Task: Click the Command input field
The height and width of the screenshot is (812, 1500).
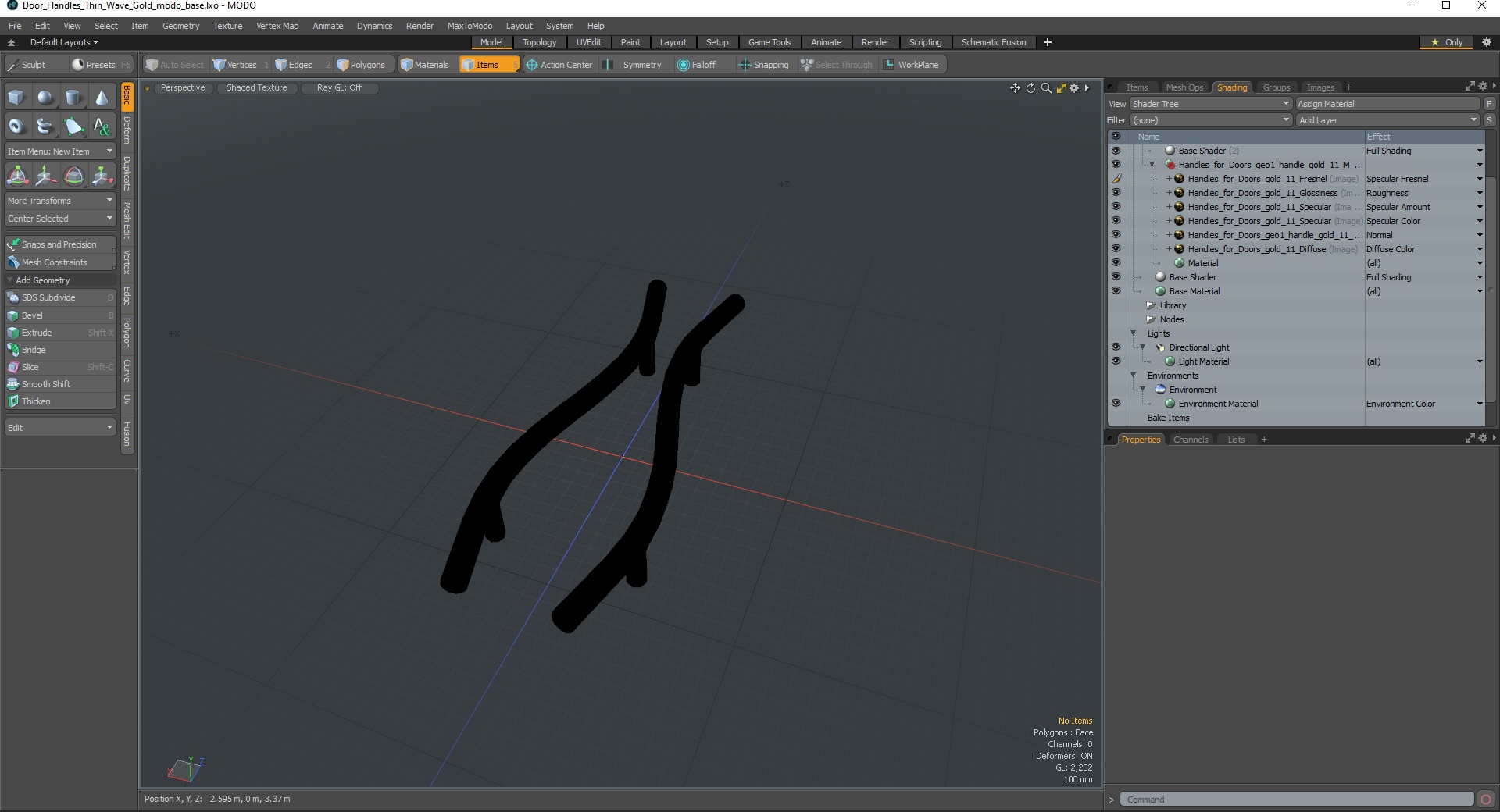Action: pyautogui.click(x=1297, y=799)
